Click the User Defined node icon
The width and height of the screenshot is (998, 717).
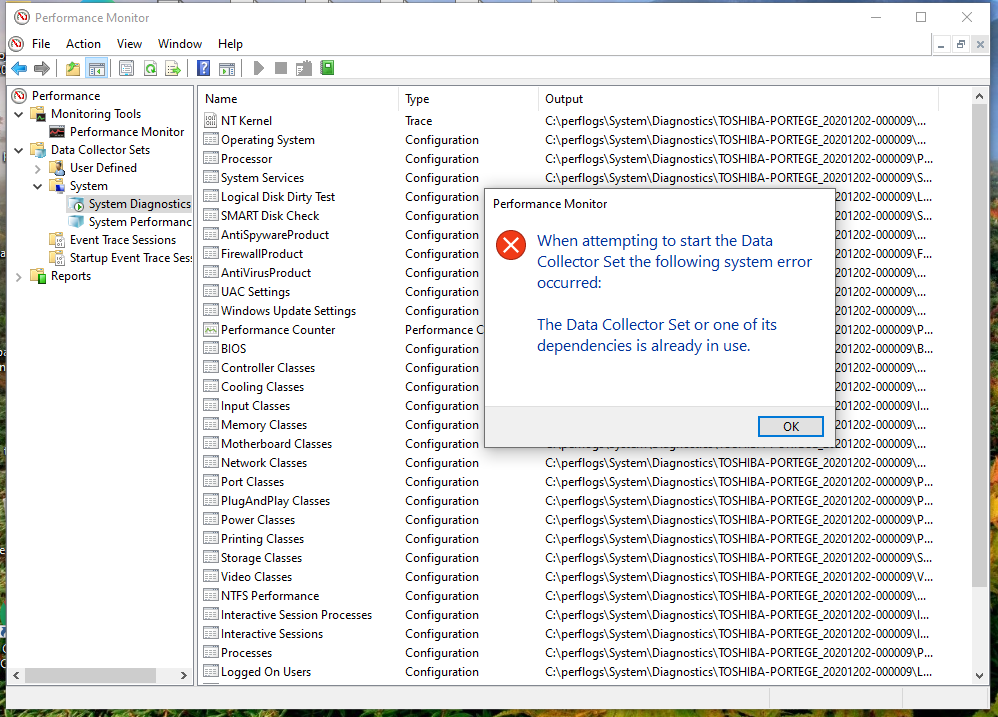point(57,168)
